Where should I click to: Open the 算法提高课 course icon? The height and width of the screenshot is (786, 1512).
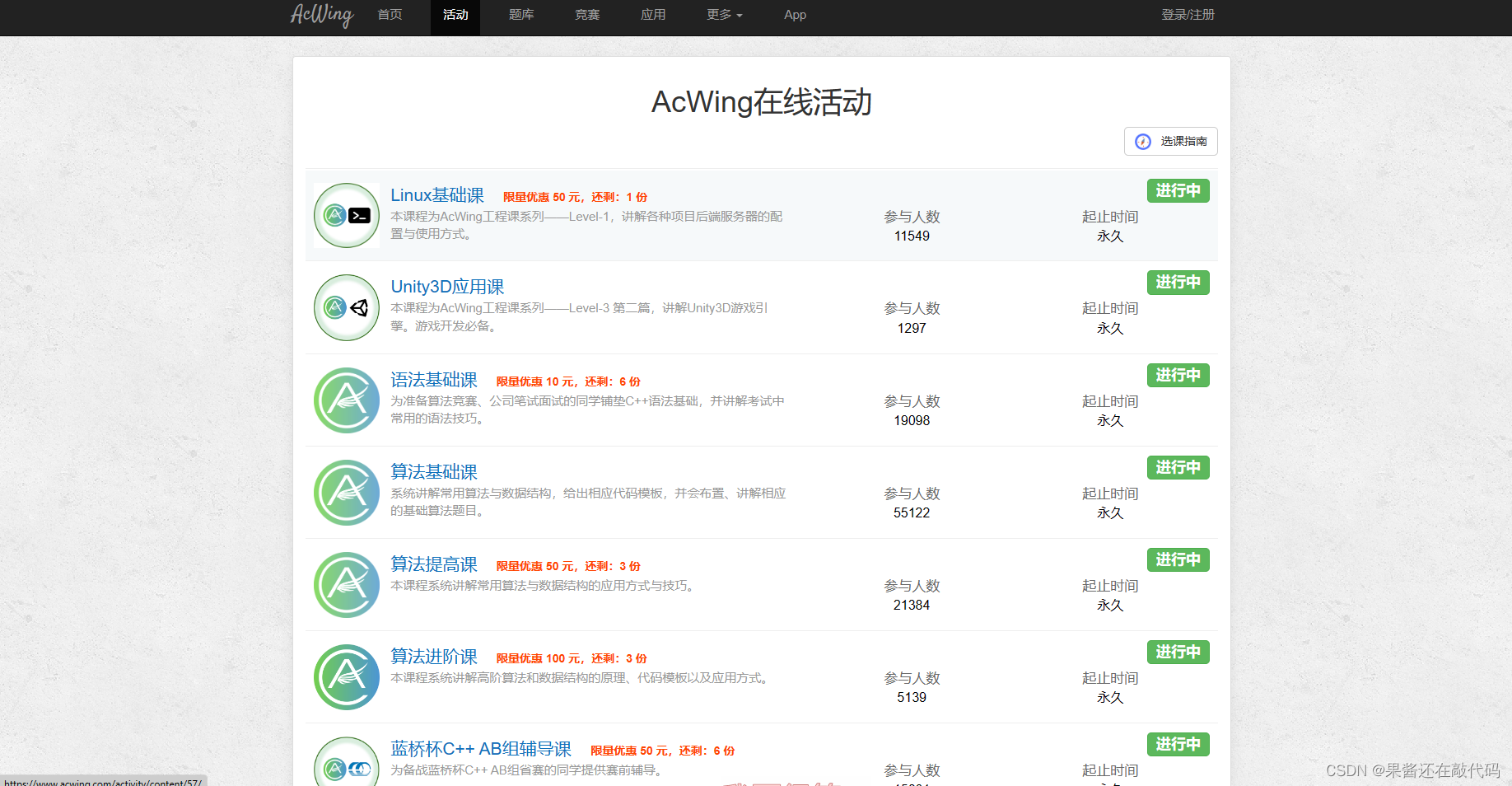pyautogui.click(x=347, y=585)
